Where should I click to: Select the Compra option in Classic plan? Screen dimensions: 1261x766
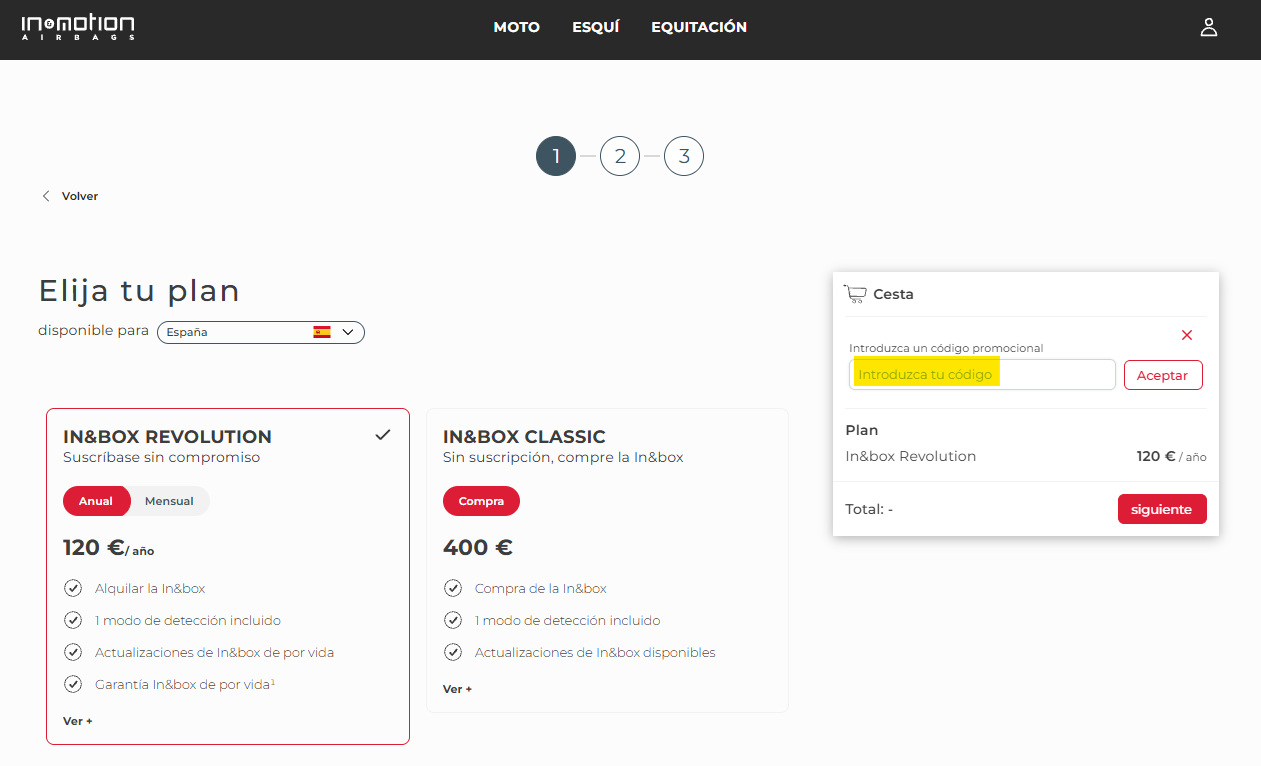tap(481, 501)
